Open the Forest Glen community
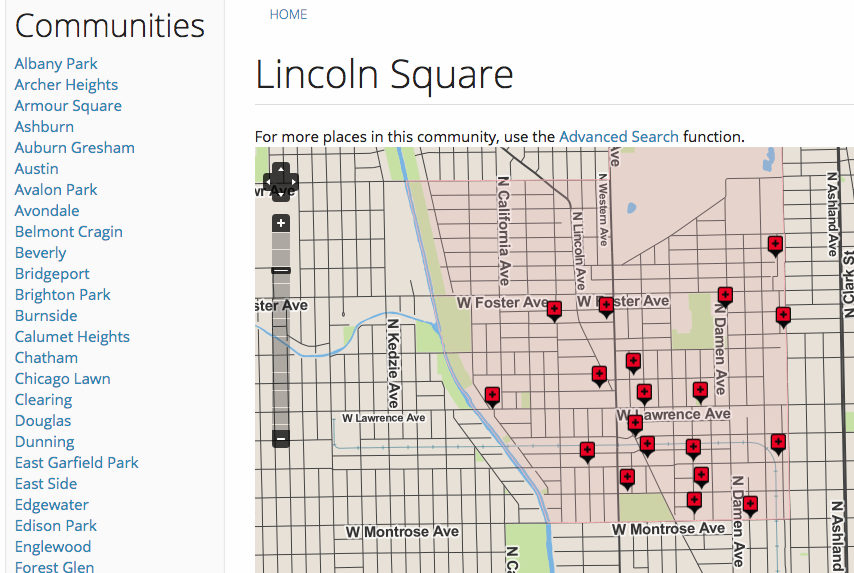Image resolution: width=854 pixels, height=573 pixels. [x=54, y=566]
